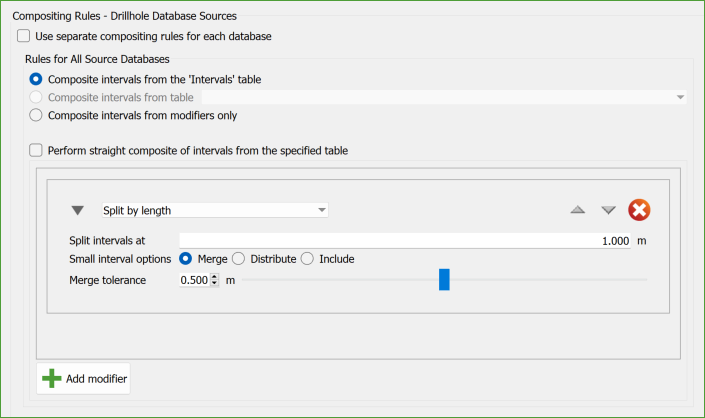This screenshot has height=418, width=705.
Task: Choose the Merge small interval option
Action: pyautogui.click(x=186, y=259)
